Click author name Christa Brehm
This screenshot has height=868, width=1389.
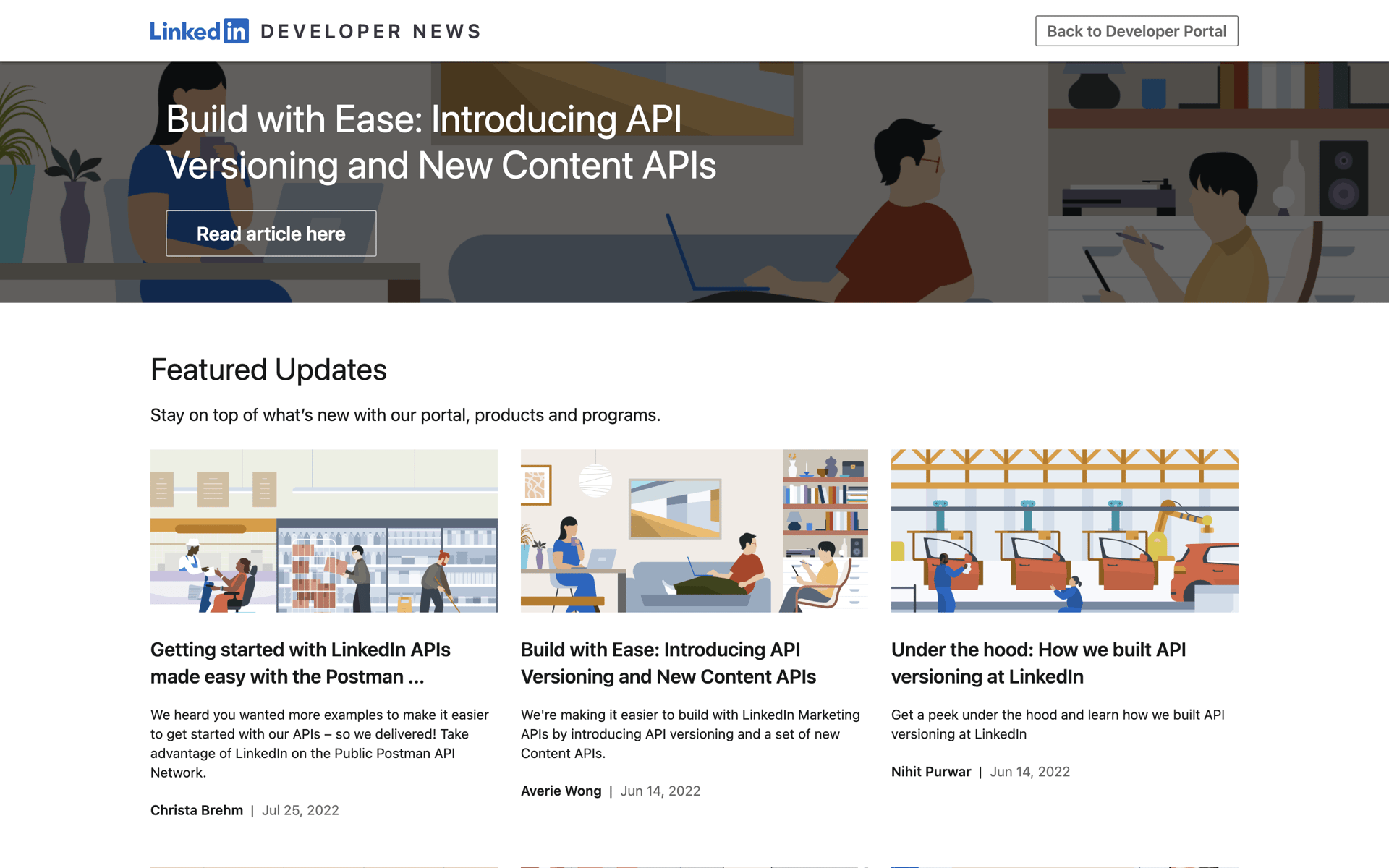197,810
